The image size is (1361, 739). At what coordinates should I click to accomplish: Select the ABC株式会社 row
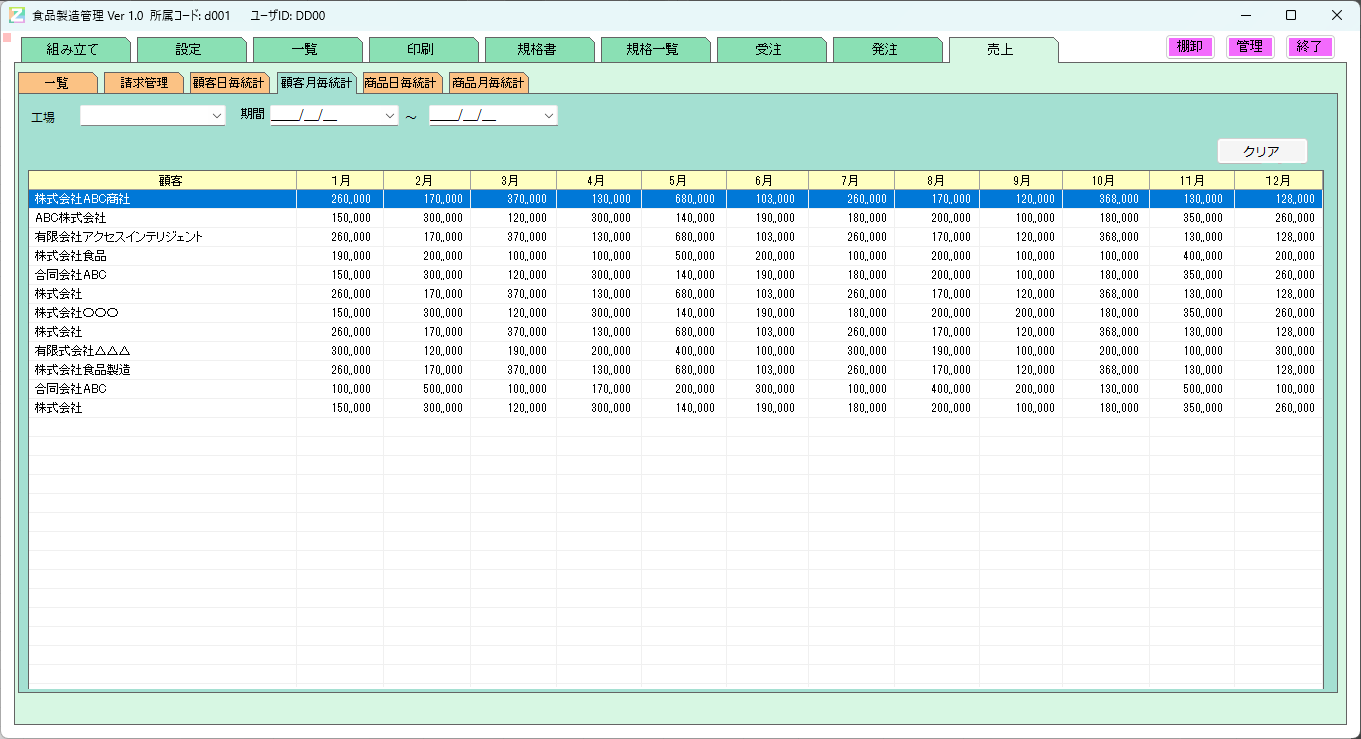tap(676, 218)
